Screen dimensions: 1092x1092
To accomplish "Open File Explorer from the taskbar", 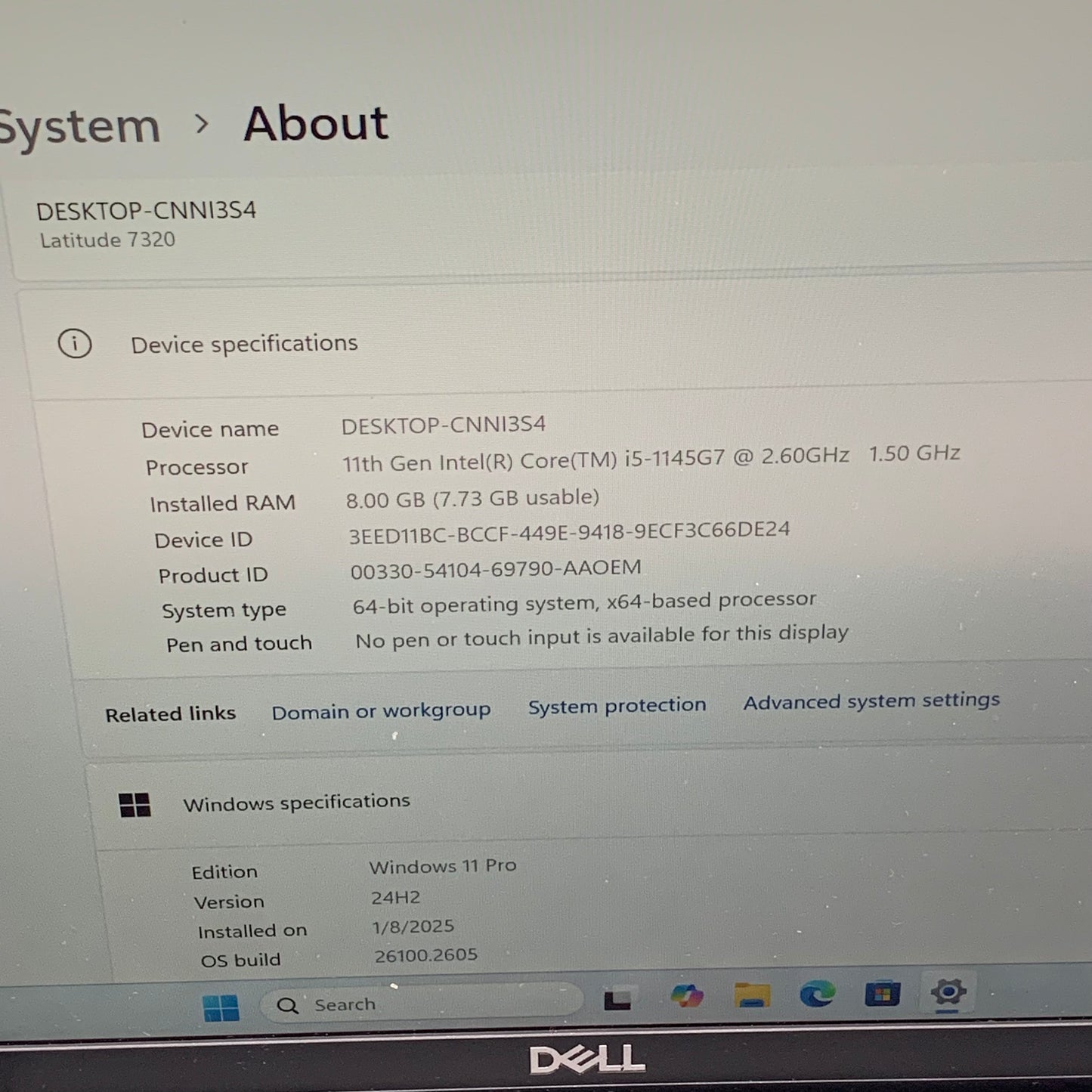I will click(x=752, y=995).
